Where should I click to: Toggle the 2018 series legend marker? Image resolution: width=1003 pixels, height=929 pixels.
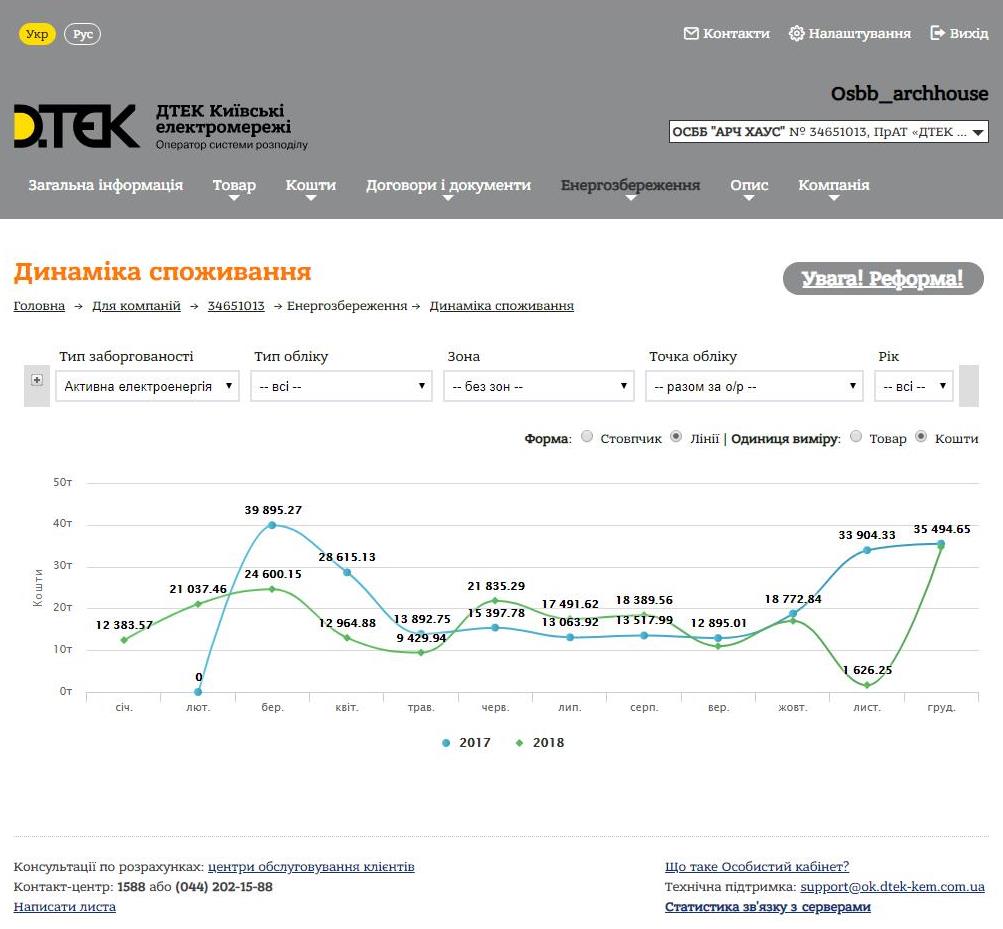(x=519, y=743)
